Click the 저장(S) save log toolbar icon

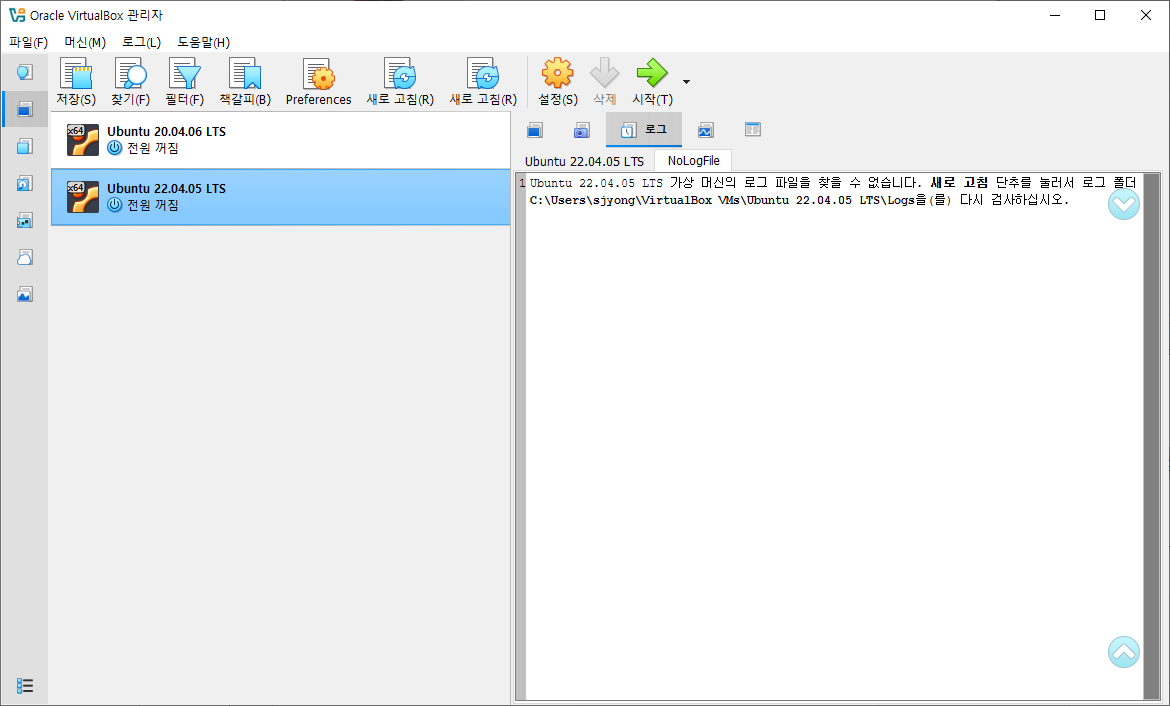pos(76,74)
